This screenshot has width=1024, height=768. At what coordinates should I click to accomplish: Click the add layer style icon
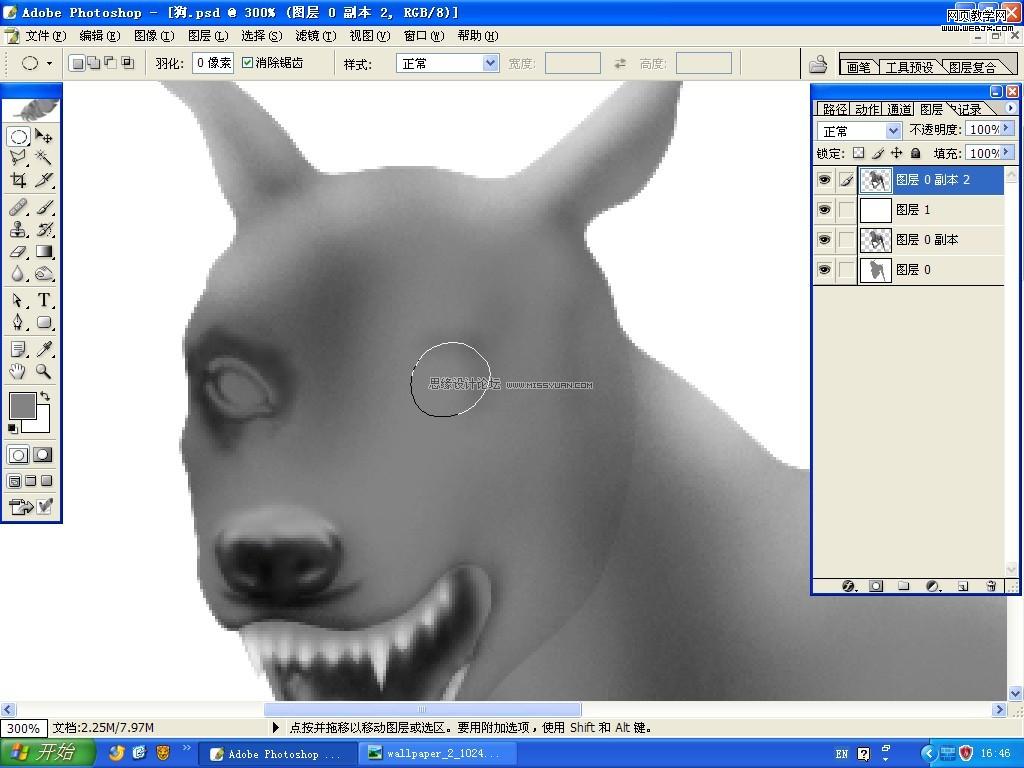[x=849, y=586]
